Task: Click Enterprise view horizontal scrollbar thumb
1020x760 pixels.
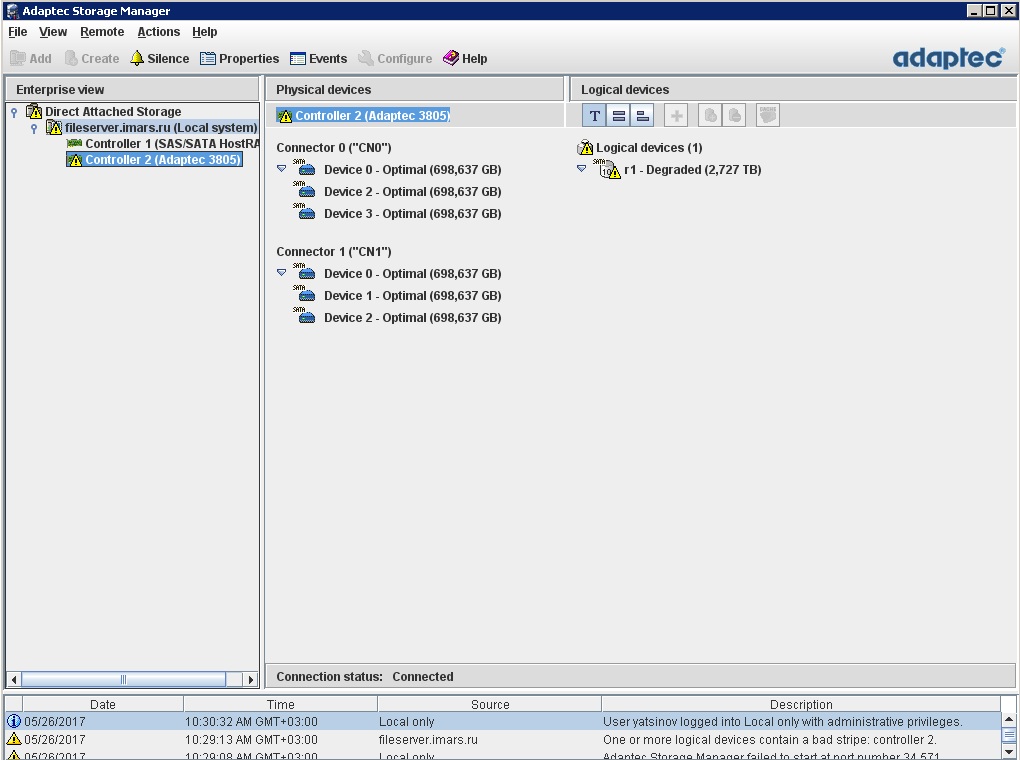Action: (x=124, y=679)
